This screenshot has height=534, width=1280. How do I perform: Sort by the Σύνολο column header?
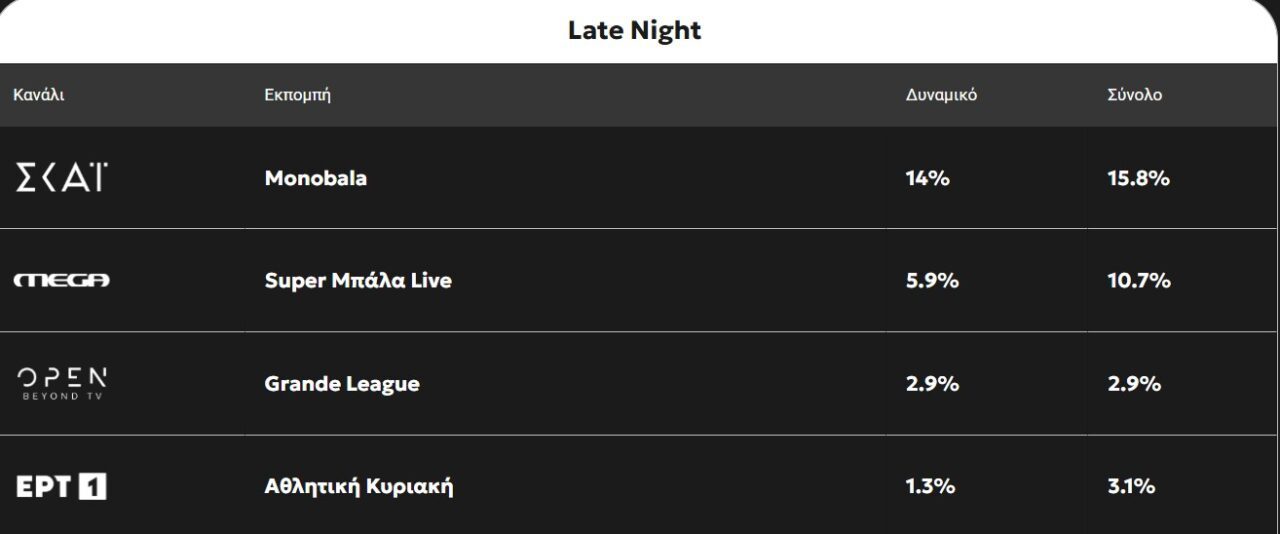[x=1134, y=95]
